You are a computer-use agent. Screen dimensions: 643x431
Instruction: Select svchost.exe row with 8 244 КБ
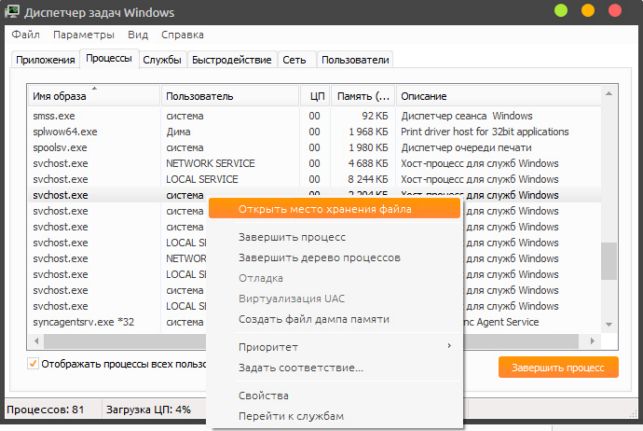[x=315, y=179]
